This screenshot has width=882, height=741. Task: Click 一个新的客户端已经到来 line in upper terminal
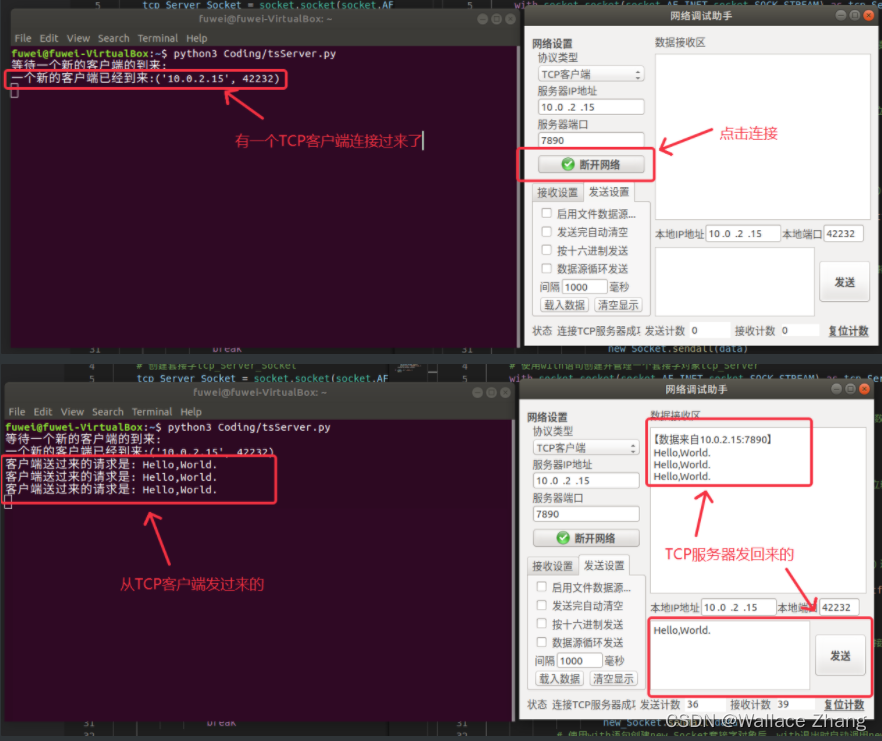click(145, 78)
